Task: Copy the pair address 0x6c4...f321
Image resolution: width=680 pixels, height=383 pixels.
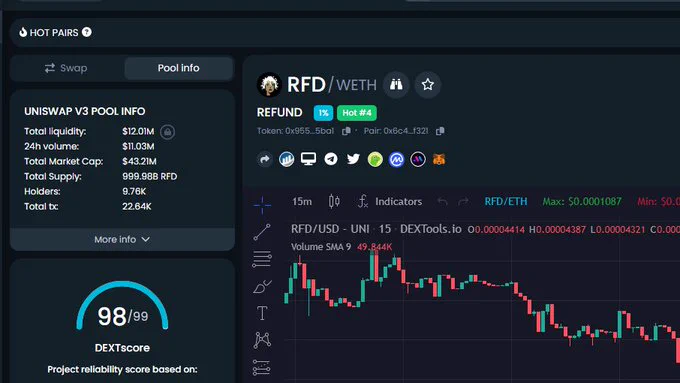Action: point(440,131)
